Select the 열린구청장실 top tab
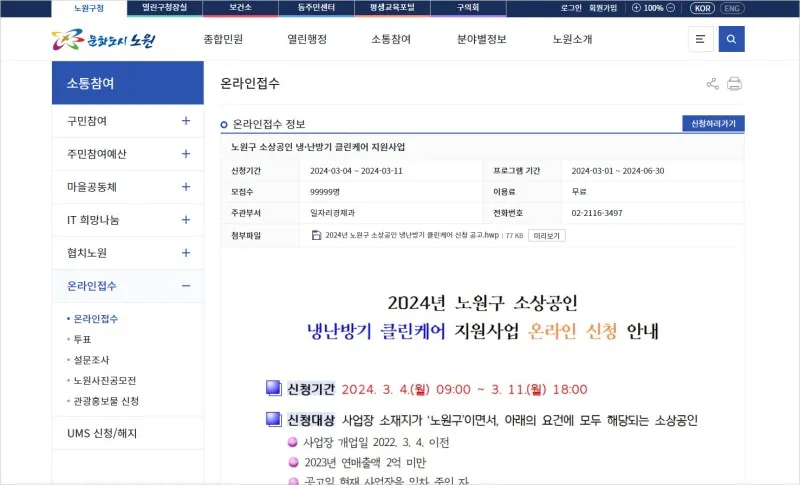 click(x=164, y=8)
